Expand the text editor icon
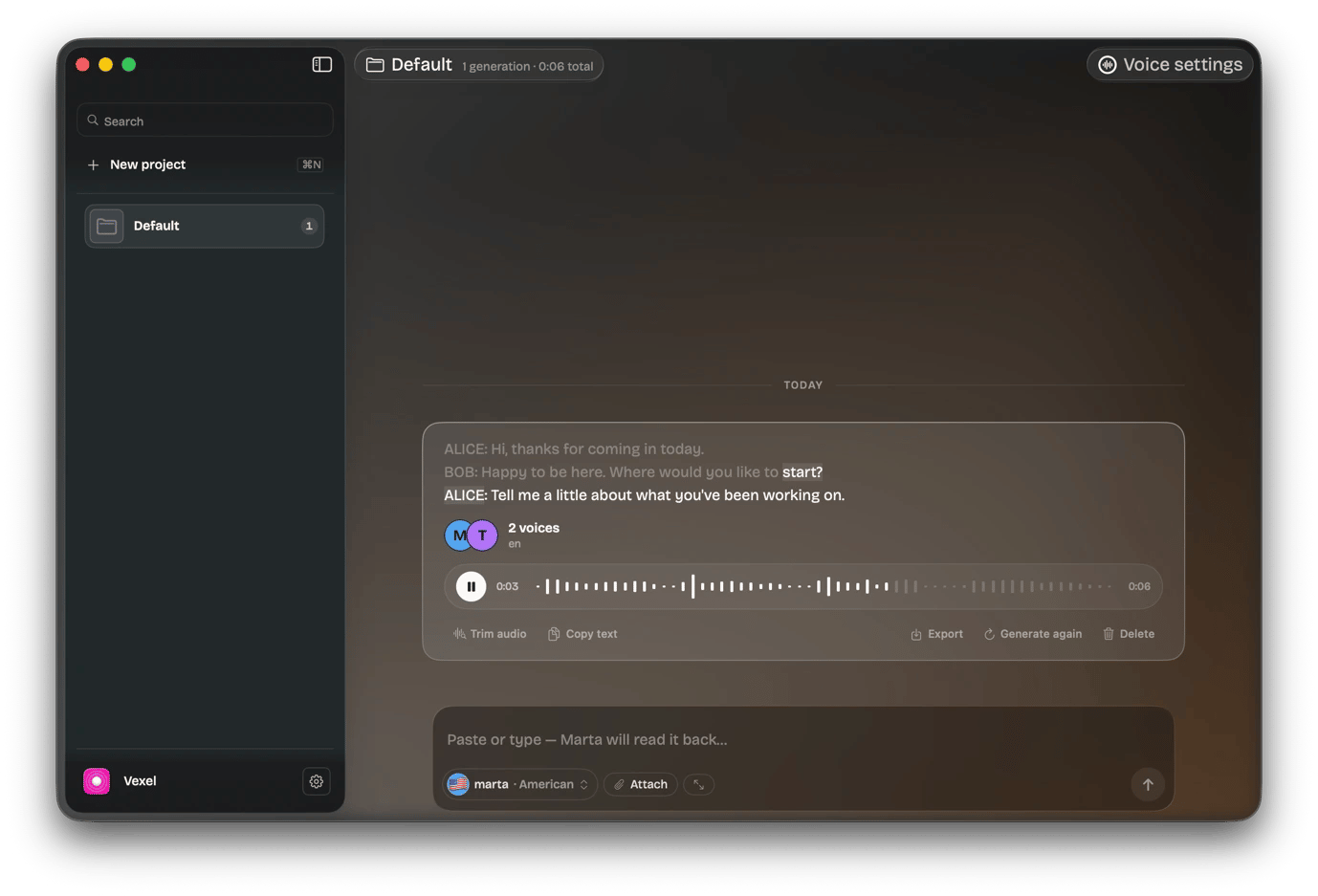The width and height of the screenshot is (1318, 896). tap(699, 784)
